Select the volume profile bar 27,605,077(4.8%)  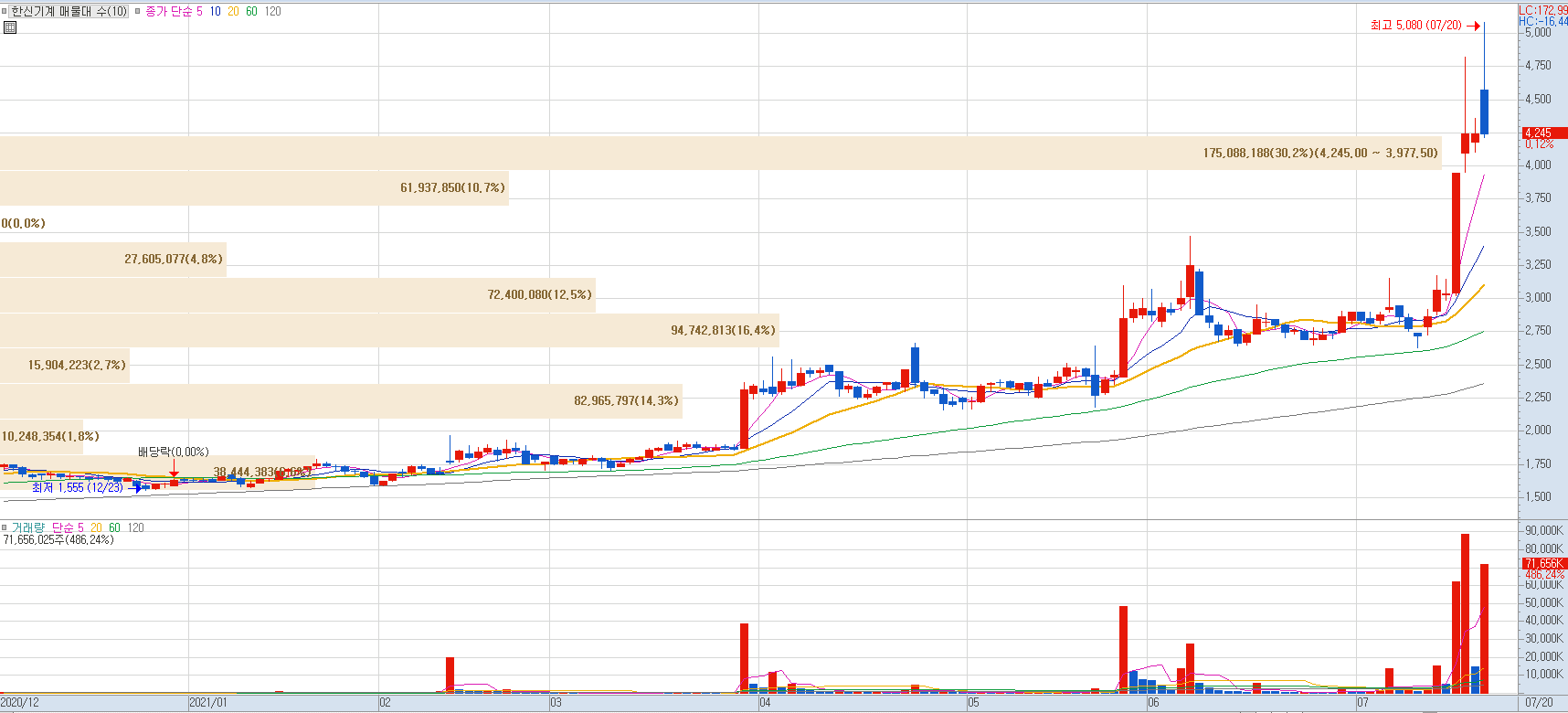[x=113, y=260]
